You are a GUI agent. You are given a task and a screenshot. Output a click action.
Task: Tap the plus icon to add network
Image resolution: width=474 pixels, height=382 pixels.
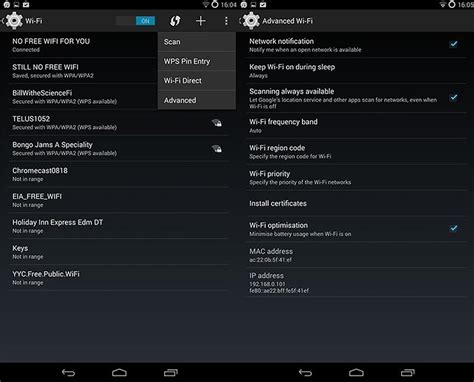tap(200, 21)
